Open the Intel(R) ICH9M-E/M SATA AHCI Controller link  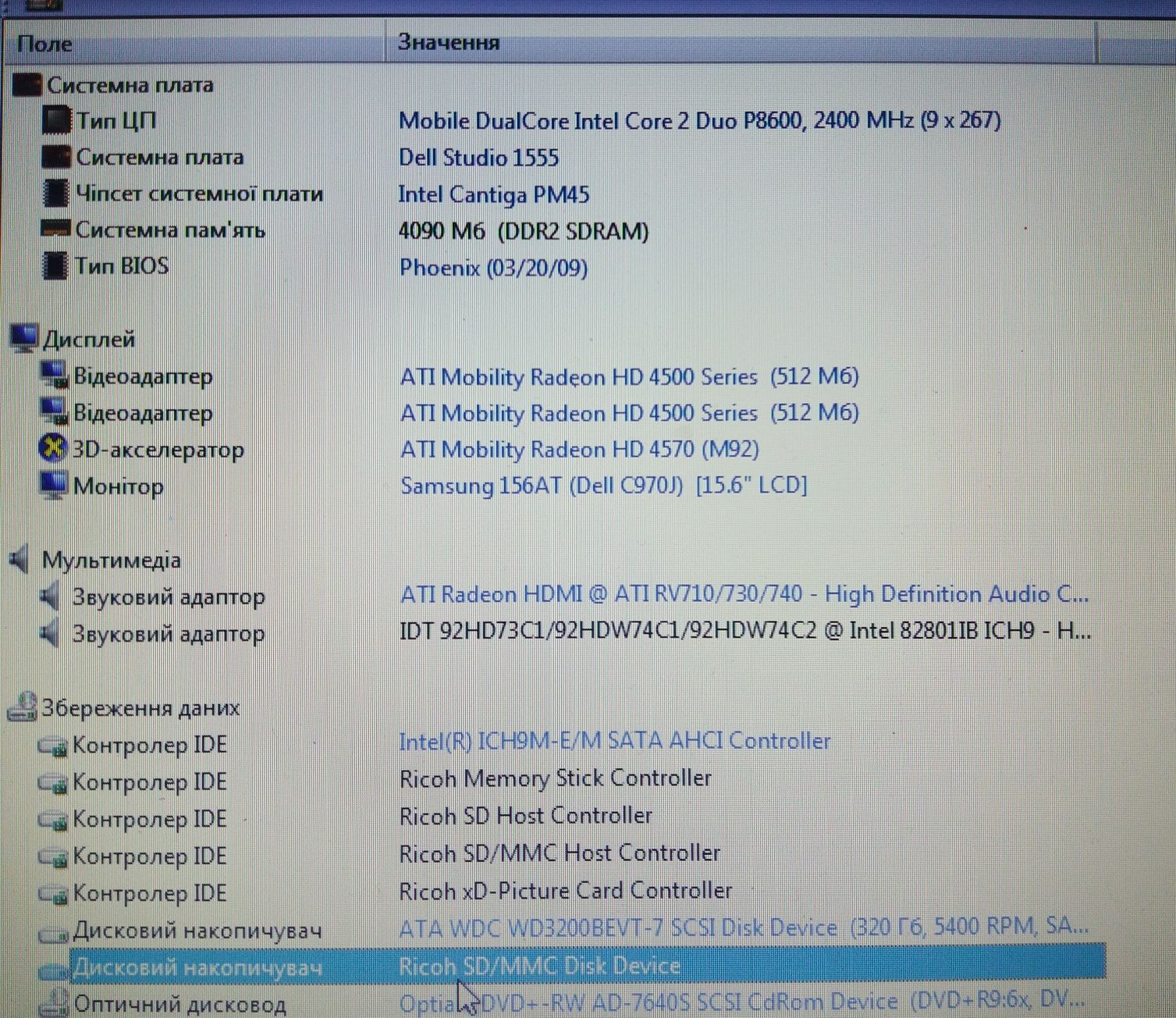615,741
